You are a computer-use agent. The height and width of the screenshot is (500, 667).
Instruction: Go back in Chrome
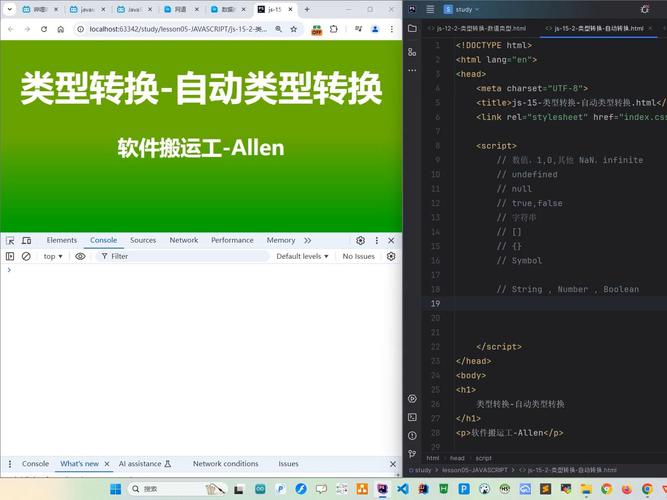click(11, 29)
